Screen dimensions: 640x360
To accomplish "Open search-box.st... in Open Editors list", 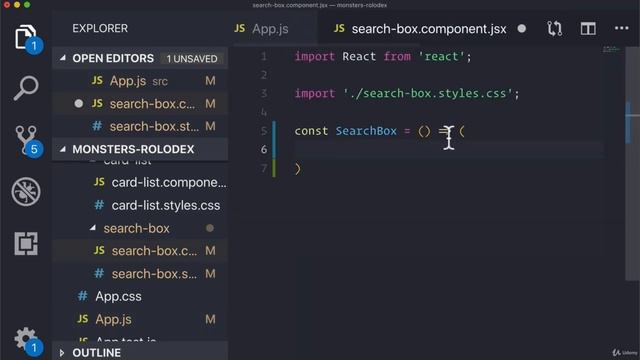I will (140, 126).
